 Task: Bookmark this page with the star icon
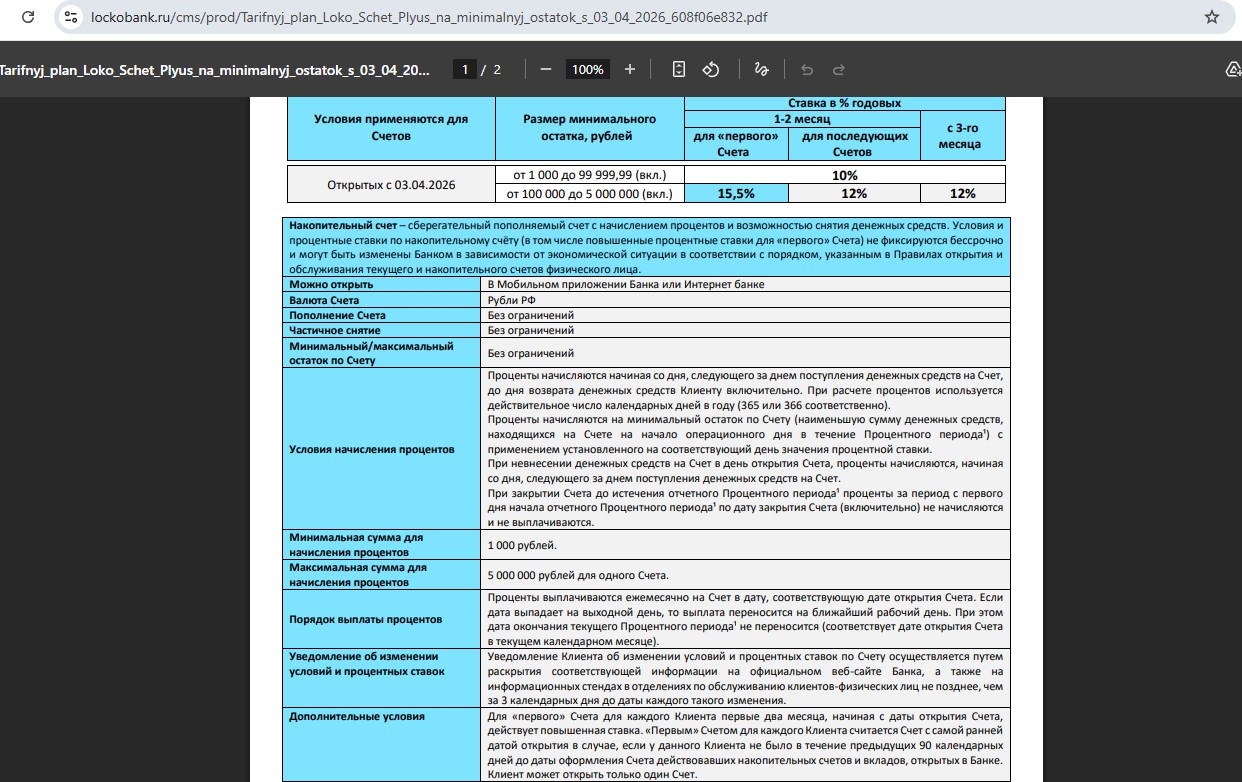[x=1211, y=17]
